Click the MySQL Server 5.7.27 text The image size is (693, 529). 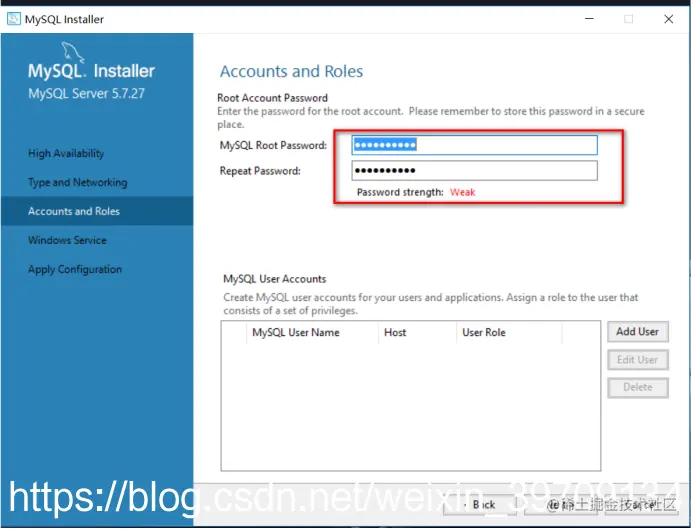pos(87,94)
